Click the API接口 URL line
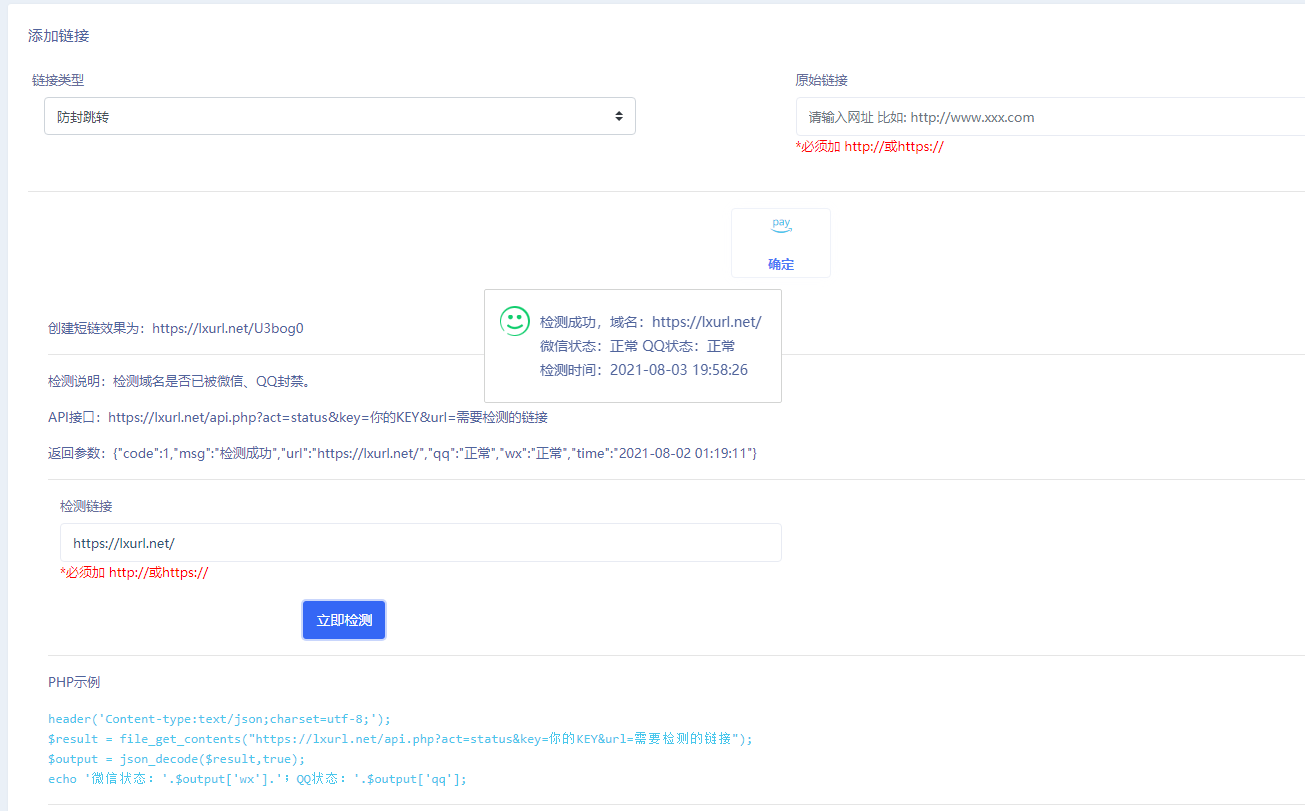This screenshot has width=1305, height=811. 298,417
